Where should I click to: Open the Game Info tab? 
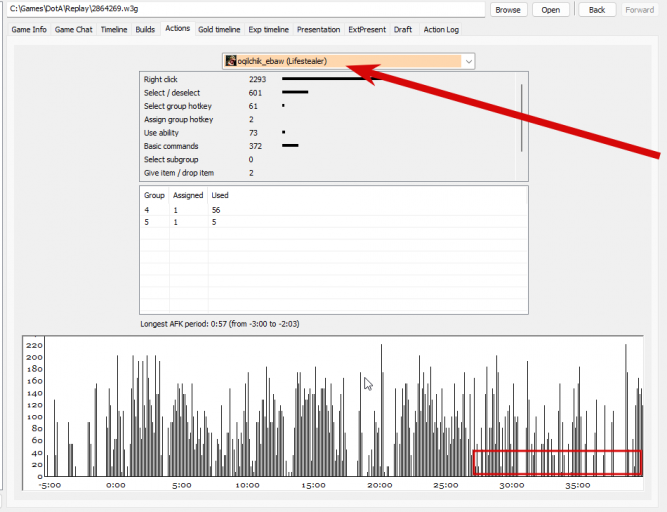pos(29,29)
